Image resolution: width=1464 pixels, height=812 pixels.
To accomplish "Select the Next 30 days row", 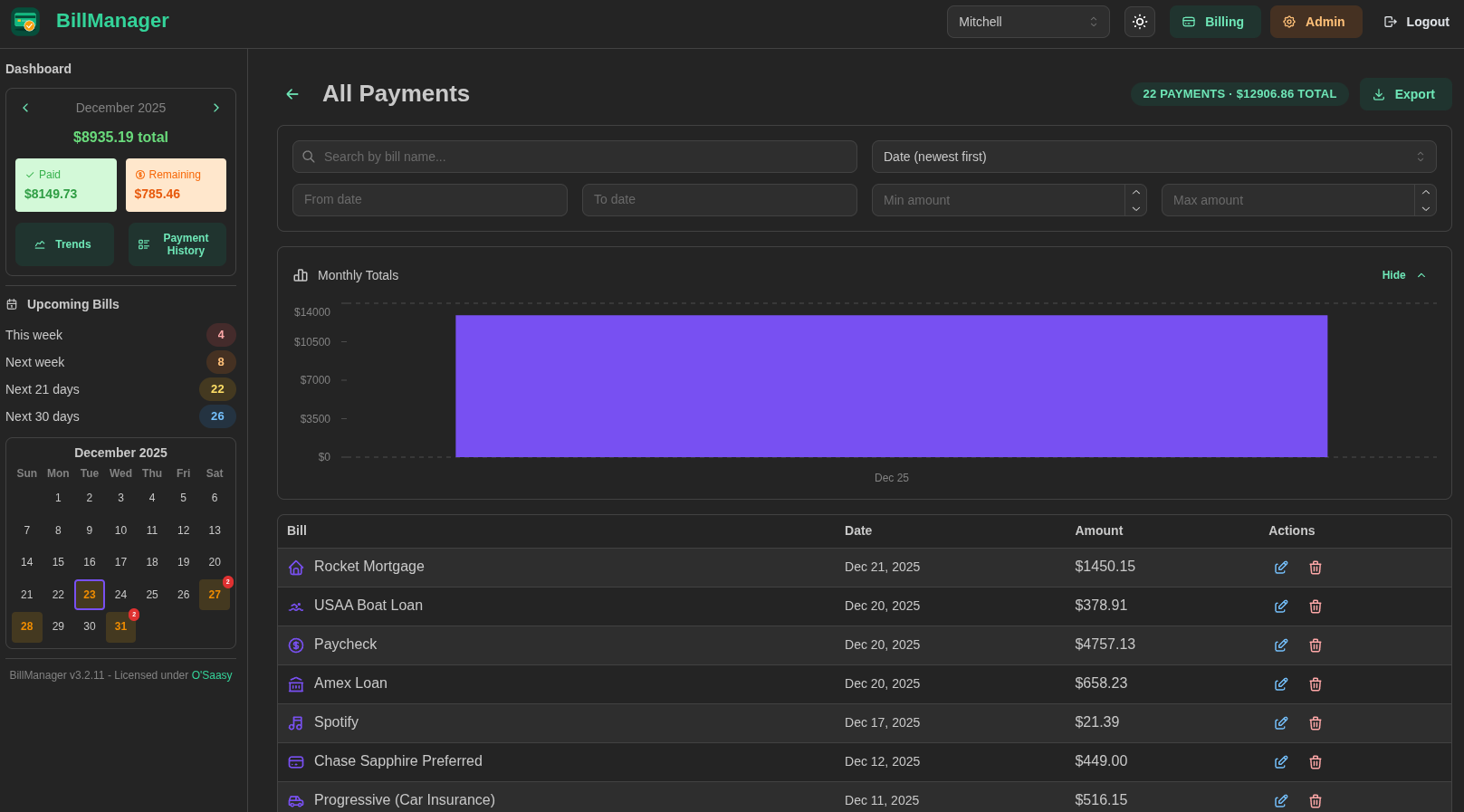I will [x=120, y=416].
